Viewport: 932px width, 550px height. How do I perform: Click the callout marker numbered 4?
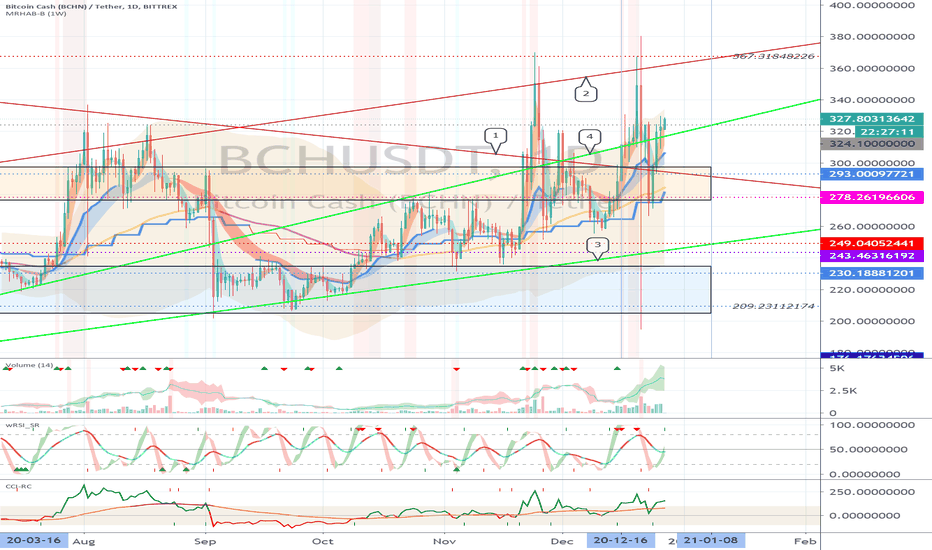click(590, 137)
